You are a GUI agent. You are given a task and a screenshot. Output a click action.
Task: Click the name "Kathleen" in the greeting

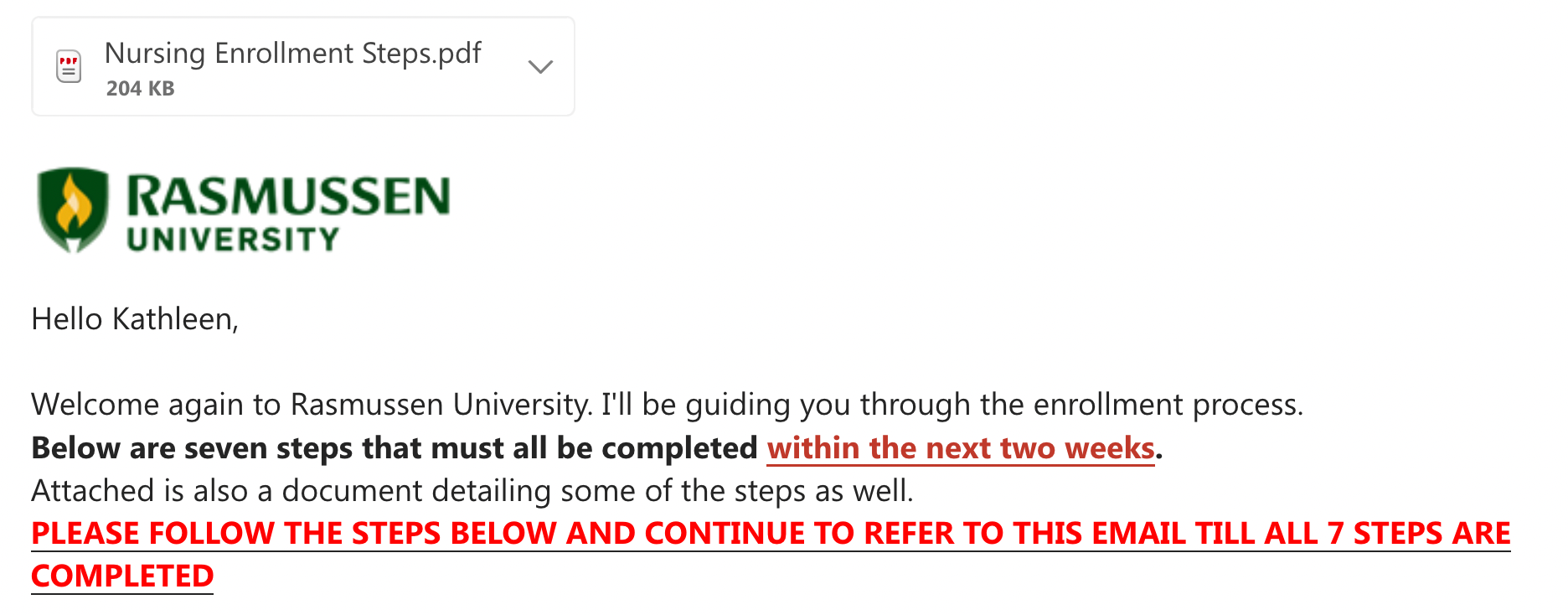tap(174, 319)
